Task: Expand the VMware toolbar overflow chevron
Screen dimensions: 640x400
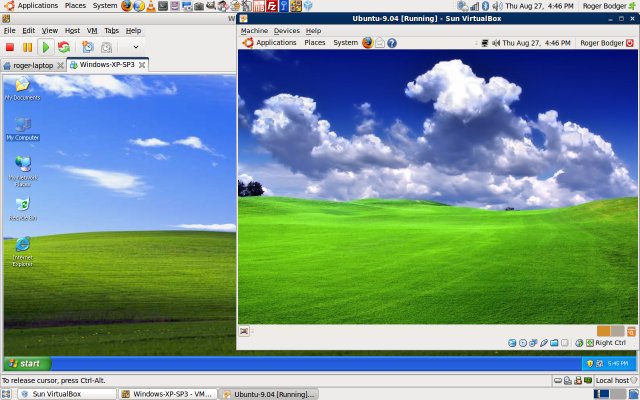Action: (136, 47)
